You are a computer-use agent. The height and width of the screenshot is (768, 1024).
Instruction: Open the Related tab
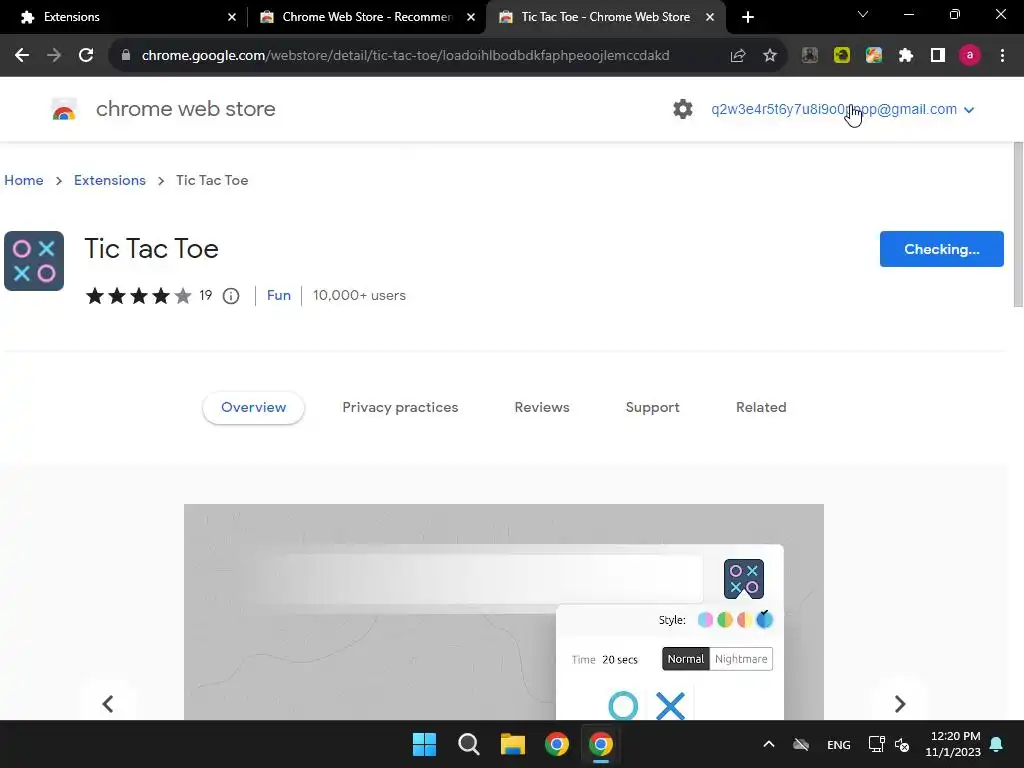pos(761,408)
